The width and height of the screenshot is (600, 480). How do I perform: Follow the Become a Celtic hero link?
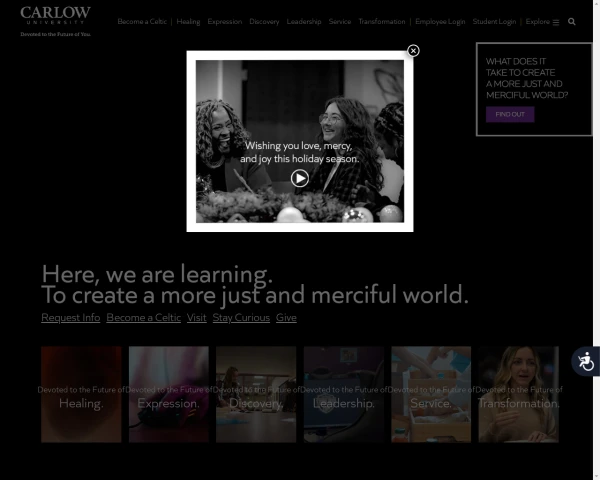tap(143, 318)
